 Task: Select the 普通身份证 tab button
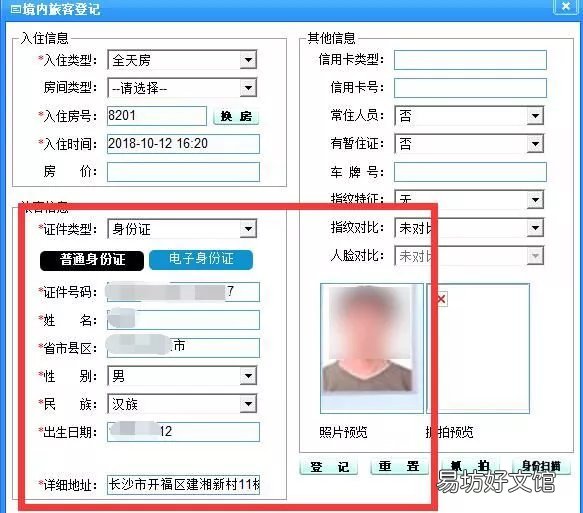point(92,260)
